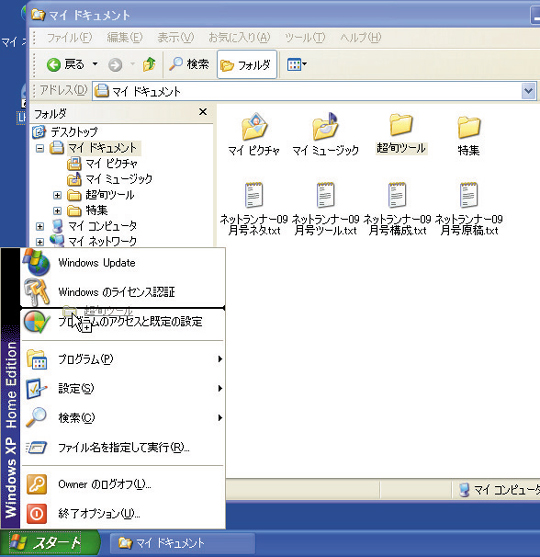Click the program access defaults icon
Image resolution: width=540 pixels, height=557 pixels.
coord(36,322)
